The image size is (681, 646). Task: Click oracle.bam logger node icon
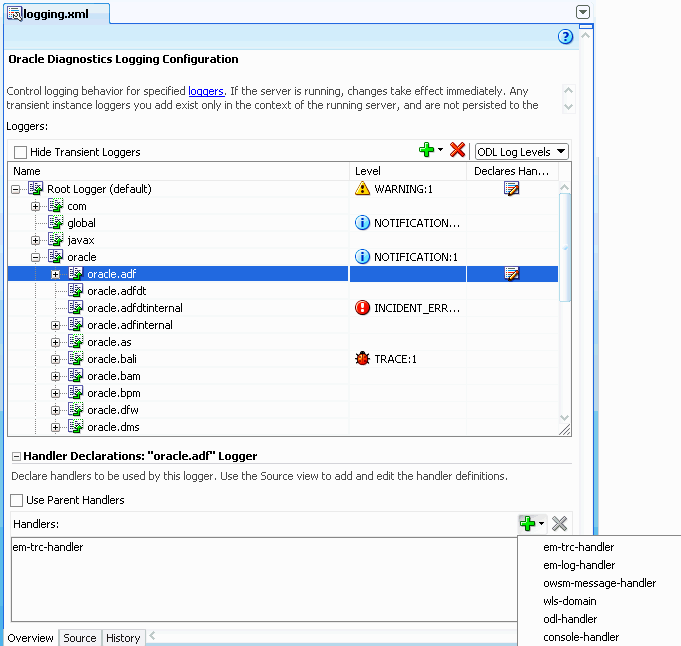point(76,376)
